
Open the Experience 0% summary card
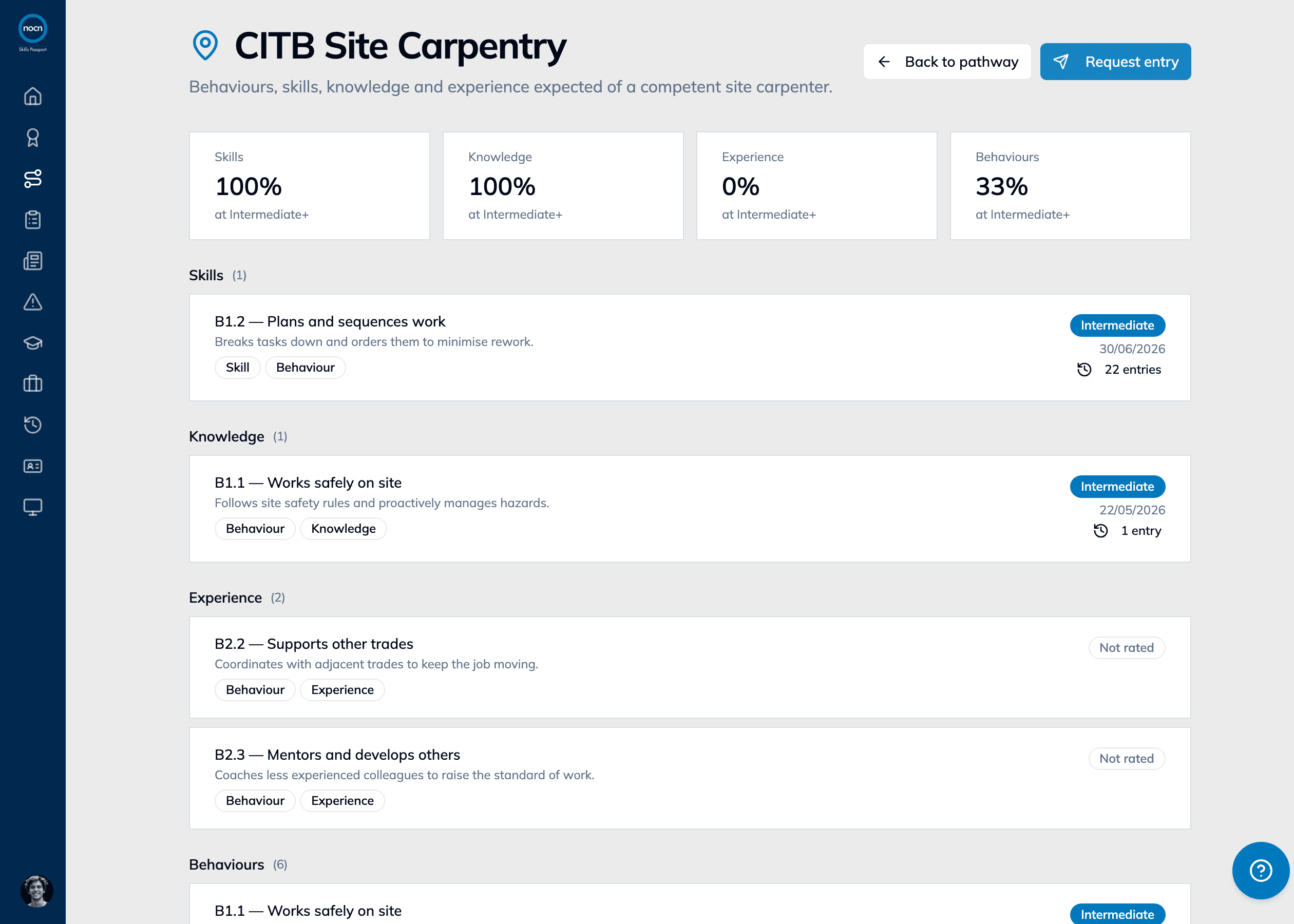[816, 185]
